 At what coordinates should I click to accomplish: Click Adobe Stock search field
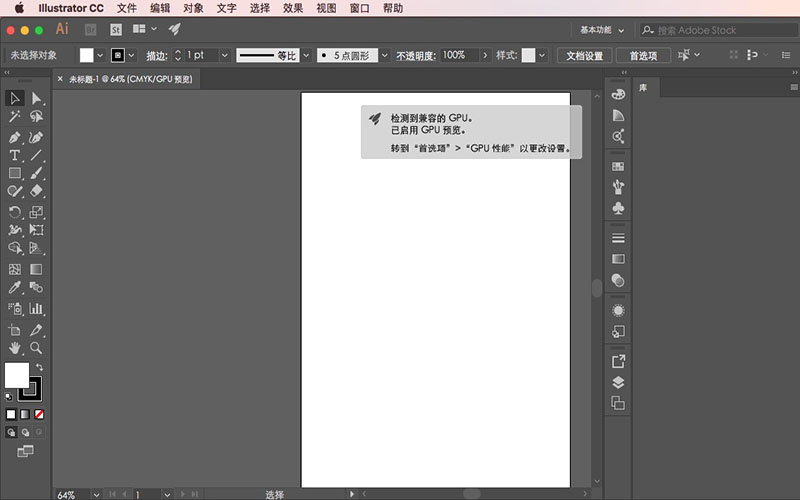tap(718, 30)
